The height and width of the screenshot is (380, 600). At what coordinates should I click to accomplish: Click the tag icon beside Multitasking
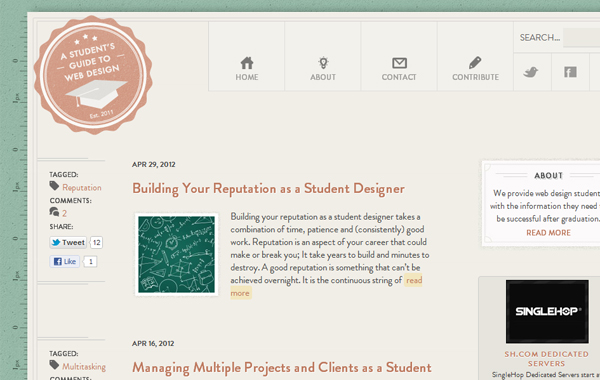[x=54, y=365]
